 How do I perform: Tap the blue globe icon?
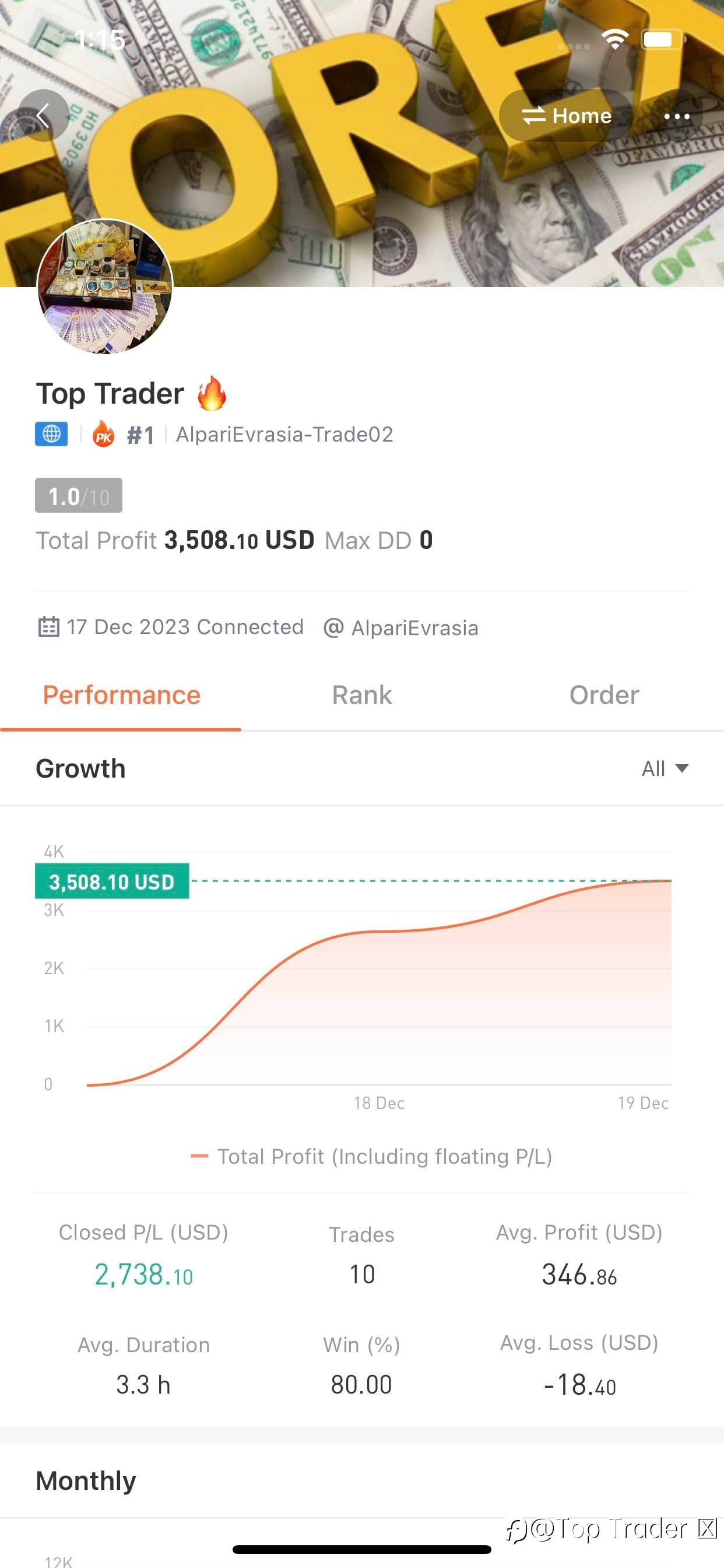click(51, 434)
